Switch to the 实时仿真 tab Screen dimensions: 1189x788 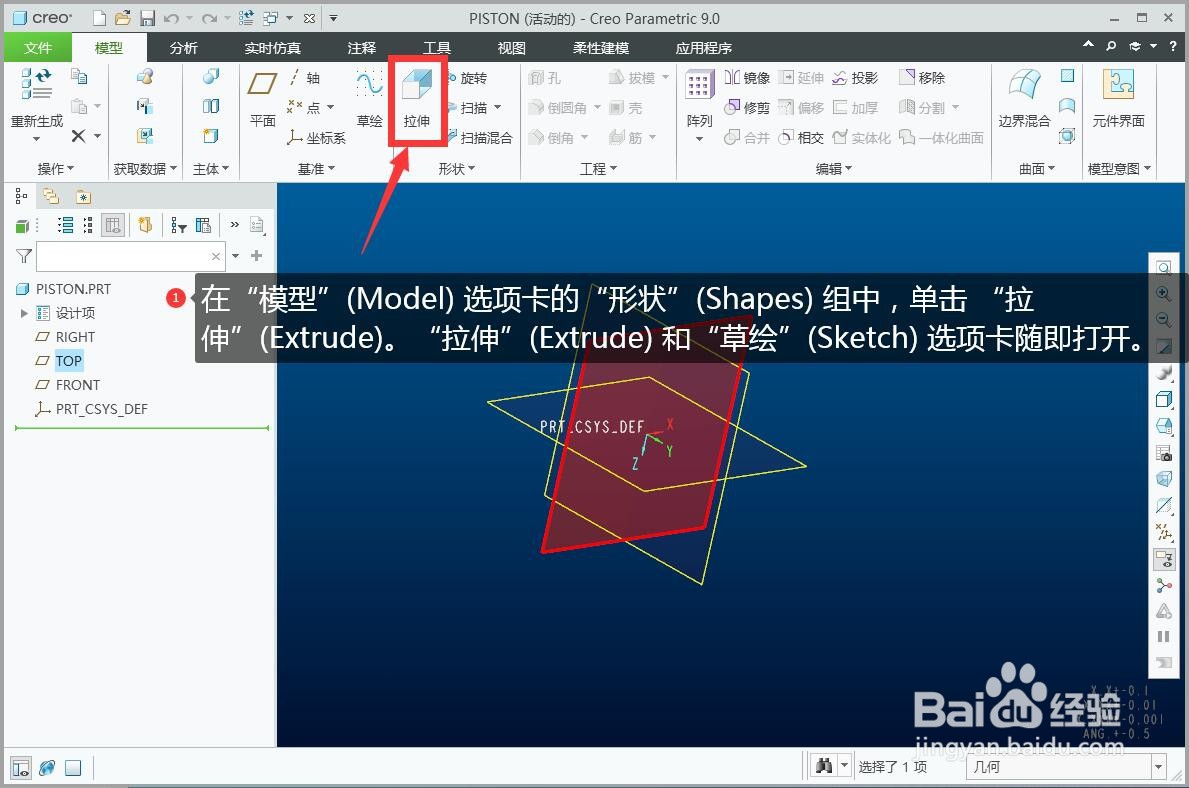click(272, 48)
